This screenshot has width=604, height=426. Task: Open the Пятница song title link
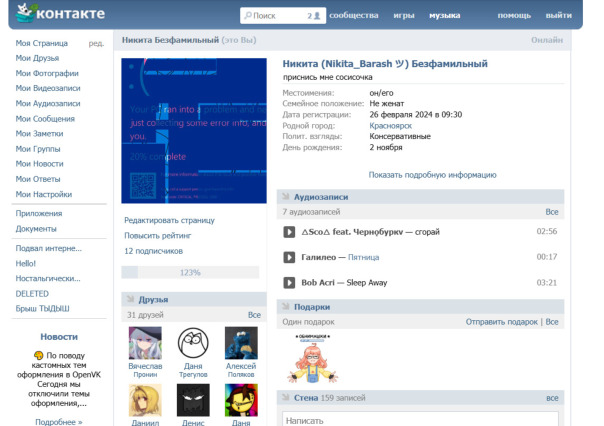coord(363,257)
